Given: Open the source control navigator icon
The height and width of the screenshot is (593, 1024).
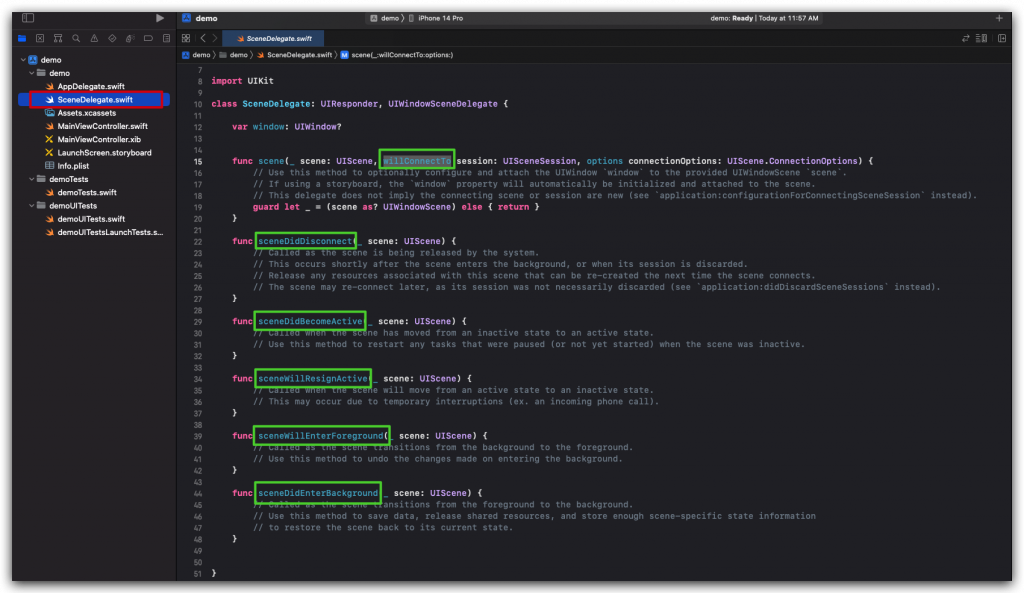Looking at the screenshot, I should (x=40, y=39).
